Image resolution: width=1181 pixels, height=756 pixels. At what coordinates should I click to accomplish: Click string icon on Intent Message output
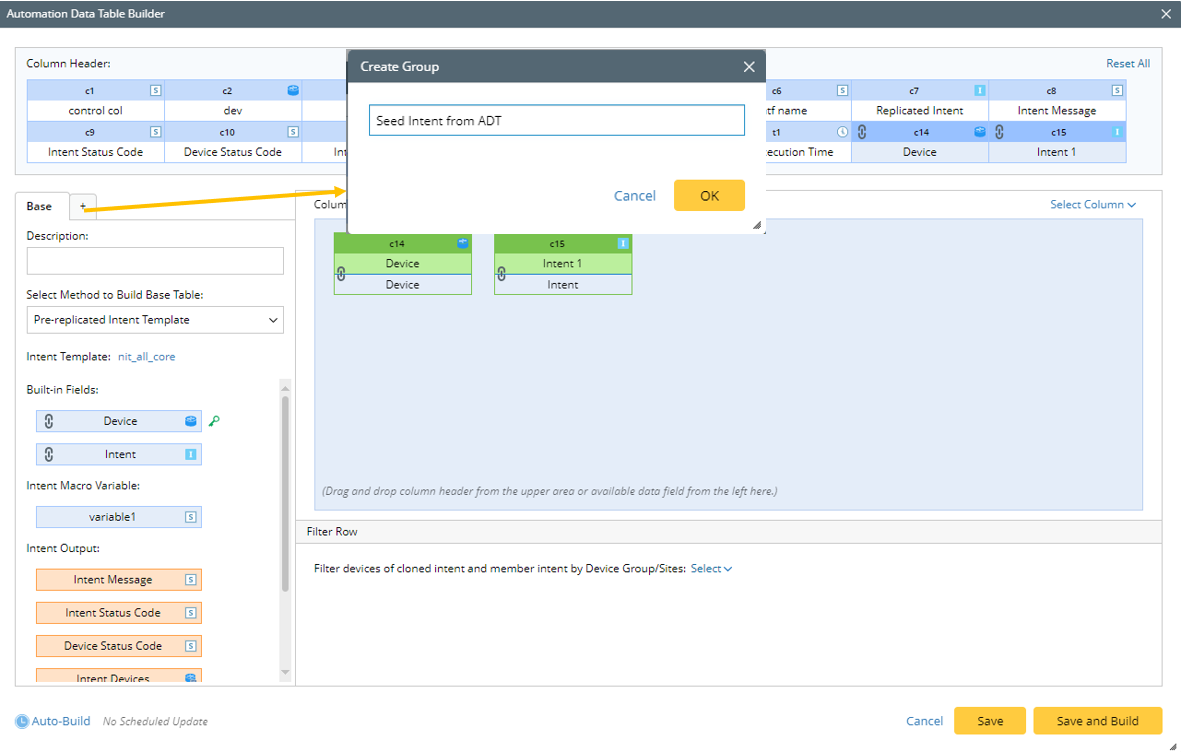point(191,580)
